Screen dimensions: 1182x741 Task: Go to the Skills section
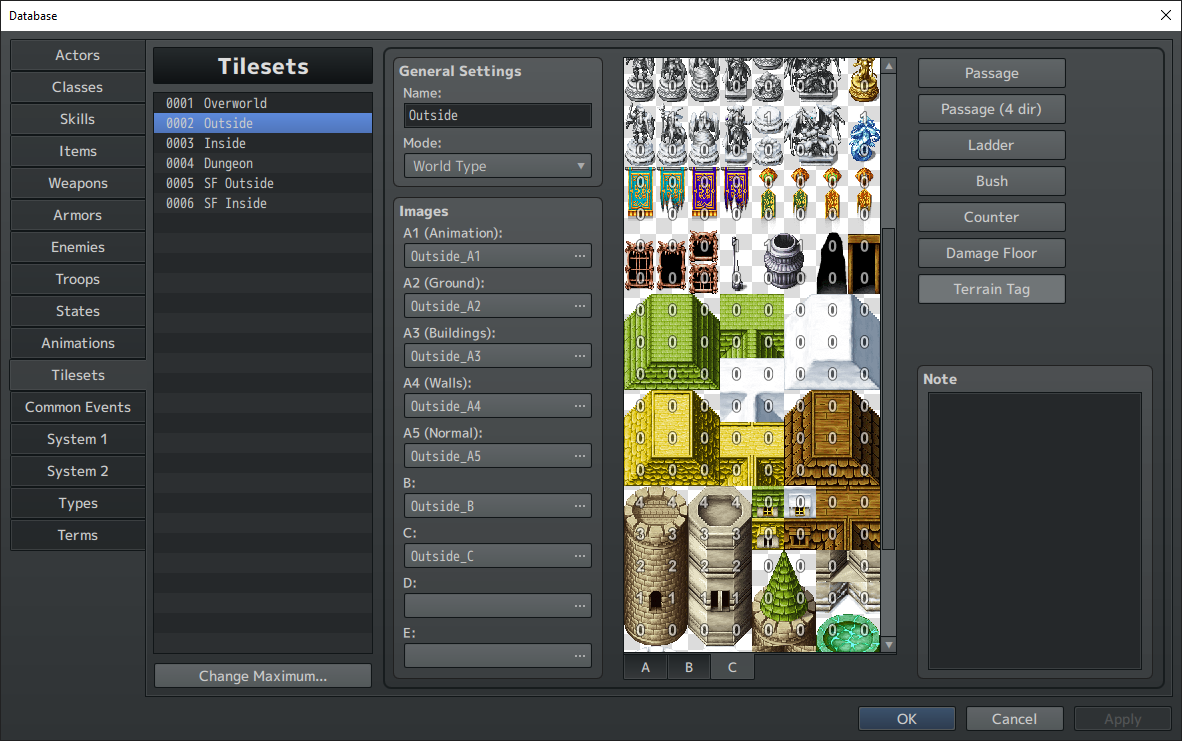point(78,119)
